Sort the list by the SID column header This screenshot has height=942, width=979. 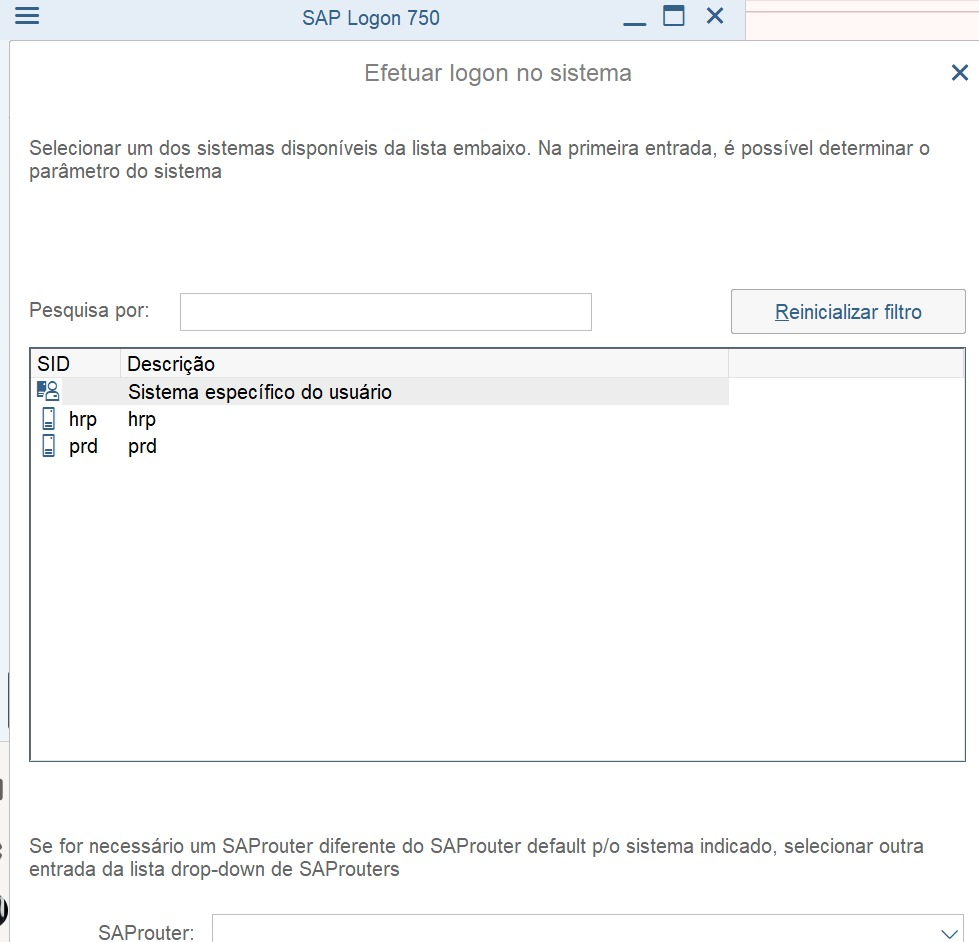[75, 363]
